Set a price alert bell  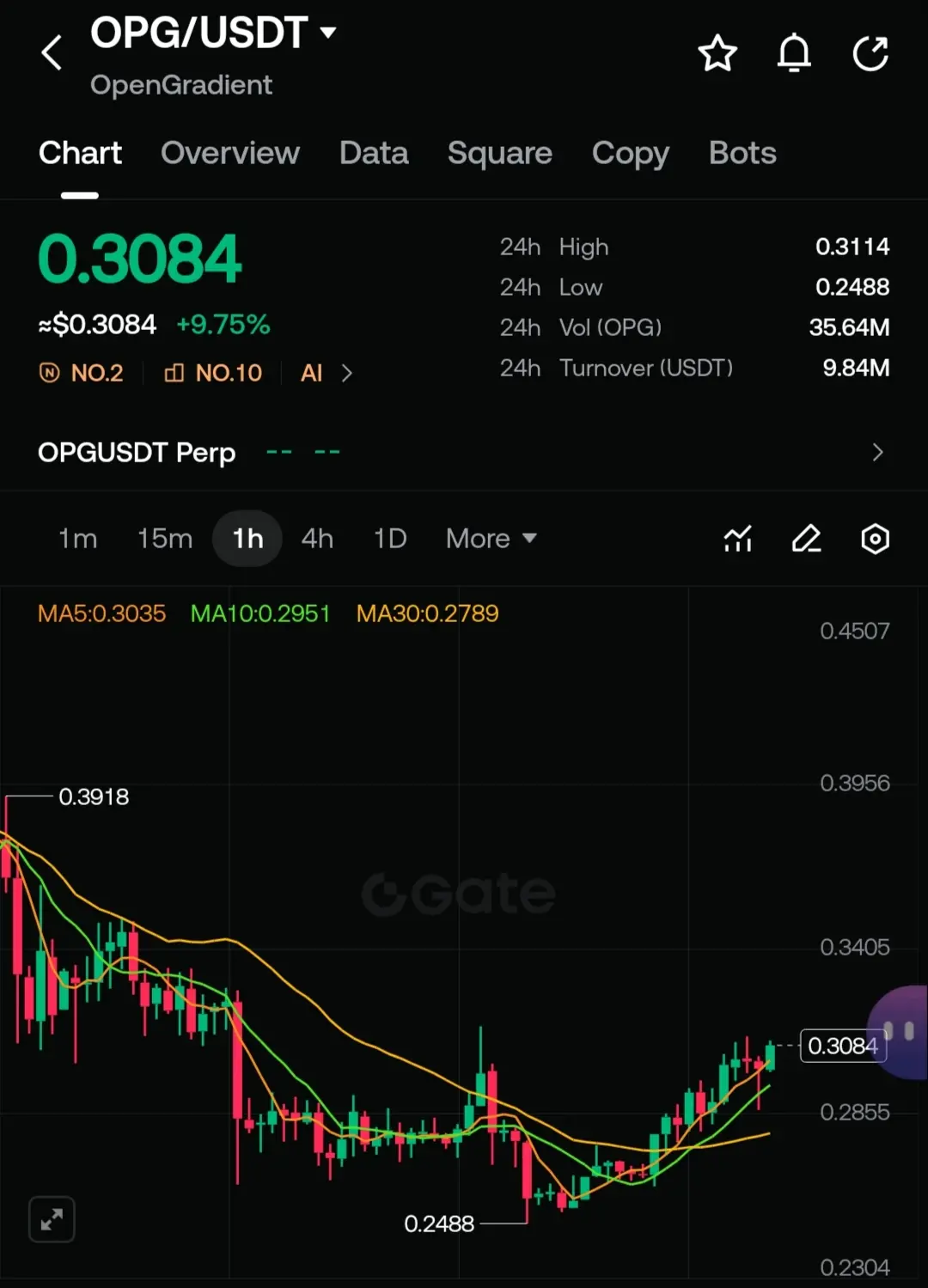(x=794, y=53)
